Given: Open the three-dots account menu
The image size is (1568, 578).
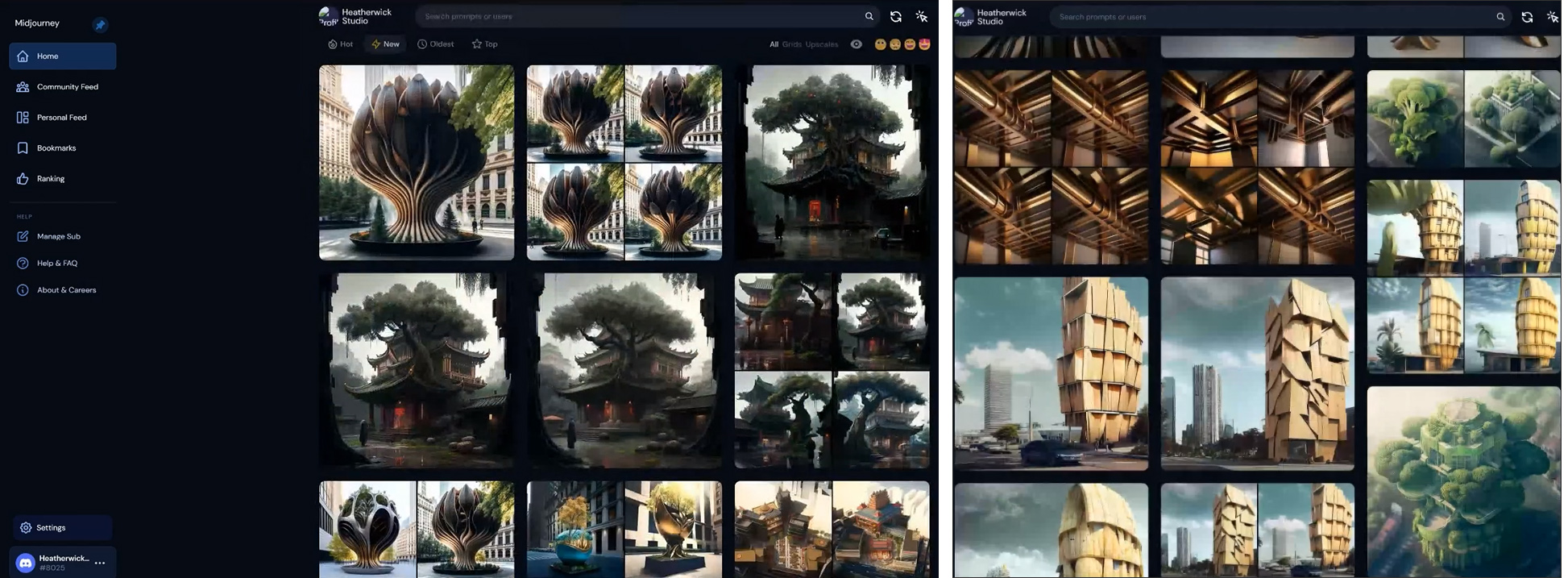Looking at the screenshot, I should [x=100, y=563].
